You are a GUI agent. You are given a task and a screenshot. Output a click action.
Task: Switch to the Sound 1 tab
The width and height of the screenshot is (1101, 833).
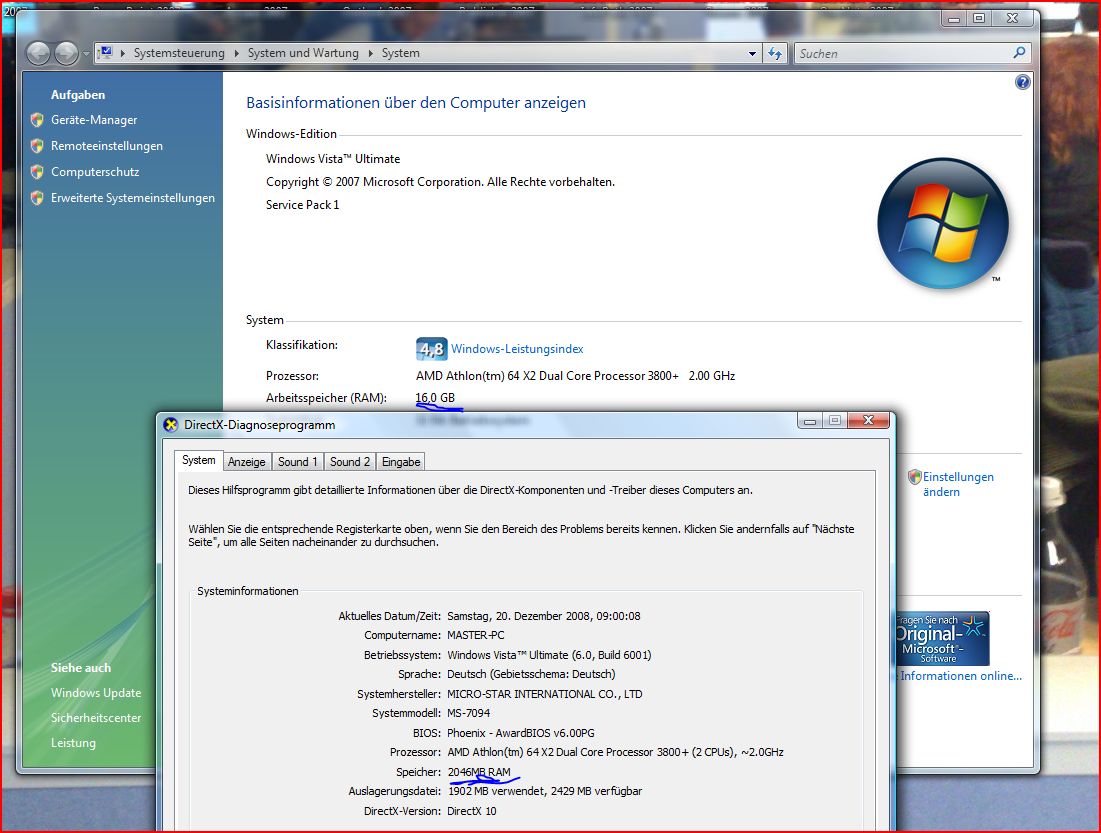coord(298,461)
